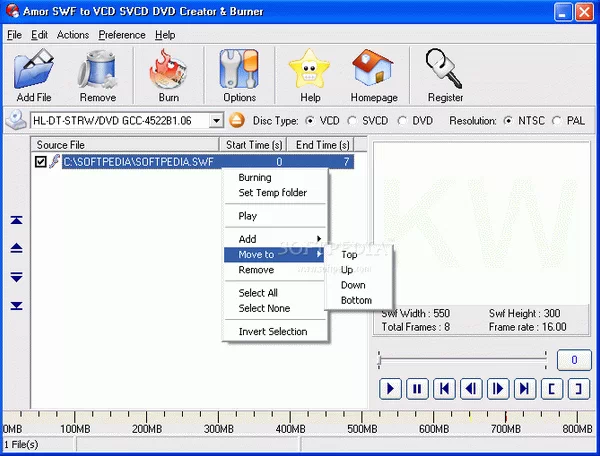Select Bottom in Move to submenu

(x=359, y=300)
